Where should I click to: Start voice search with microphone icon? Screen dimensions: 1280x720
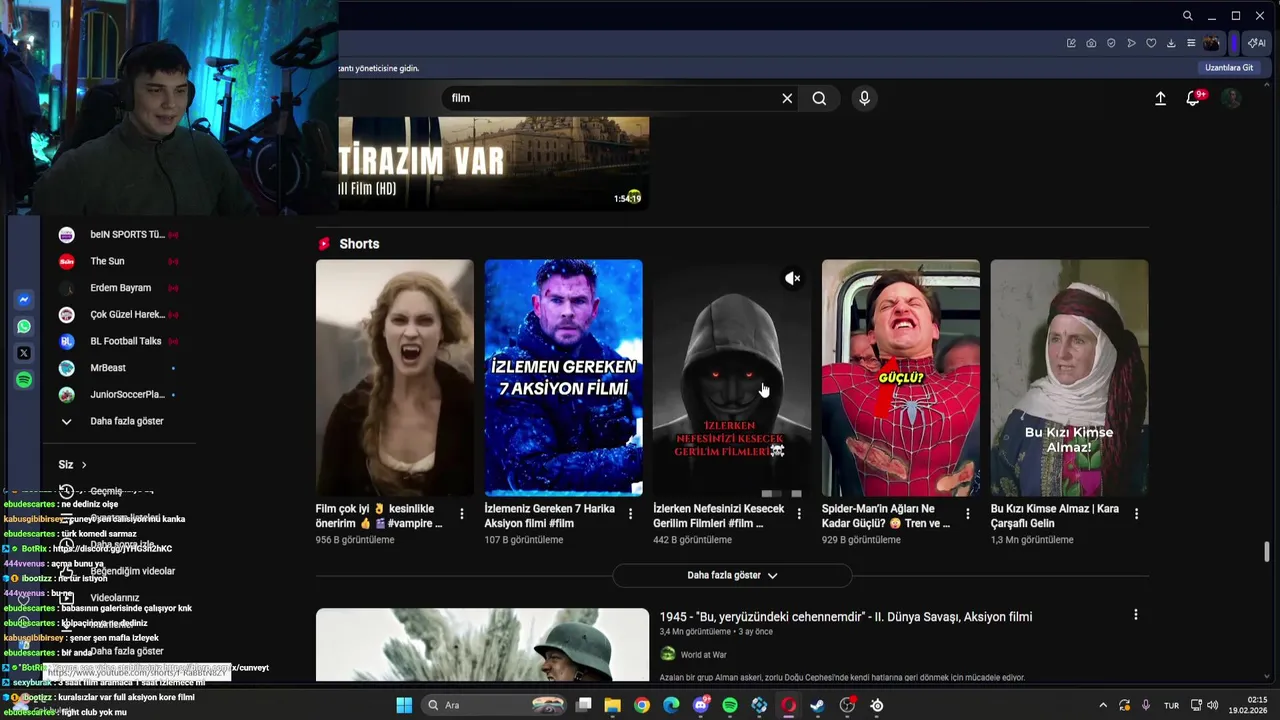[865, 98]
